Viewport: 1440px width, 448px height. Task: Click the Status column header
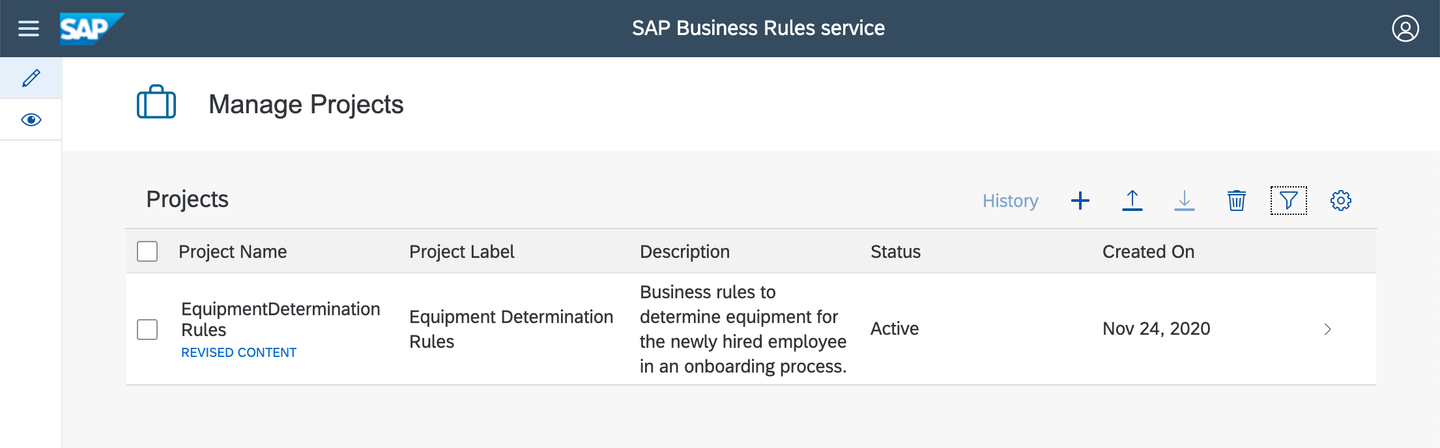(896, 252)
